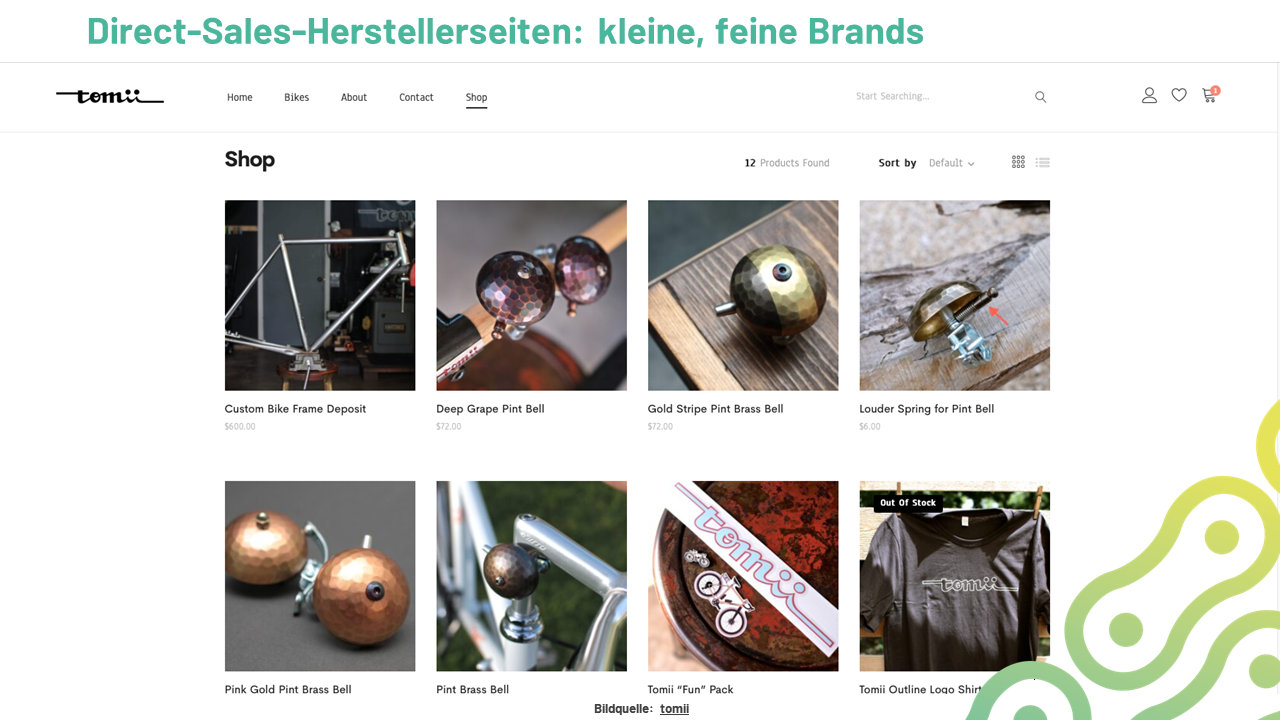Click the Shop nav tab

(476, 97)
